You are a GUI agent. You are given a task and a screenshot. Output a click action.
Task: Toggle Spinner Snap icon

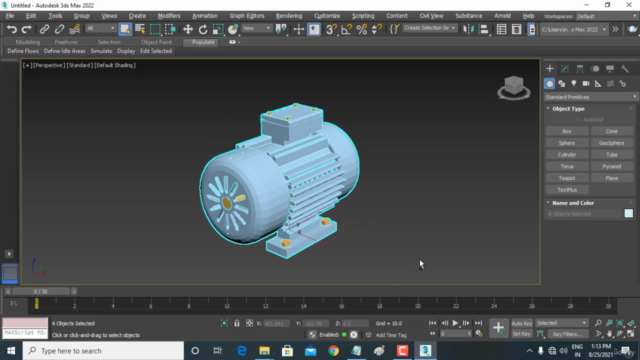tap(377, 29)
